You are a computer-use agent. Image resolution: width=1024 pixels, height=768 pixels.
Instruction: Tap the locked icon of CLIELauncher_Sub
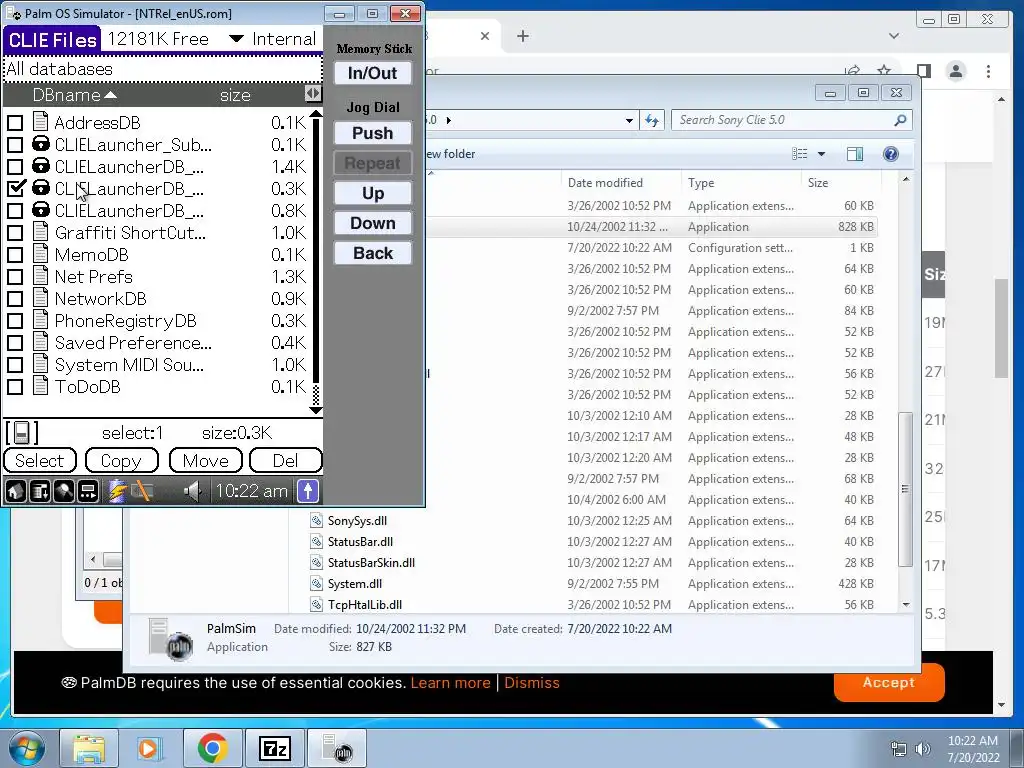pos(40,144)
